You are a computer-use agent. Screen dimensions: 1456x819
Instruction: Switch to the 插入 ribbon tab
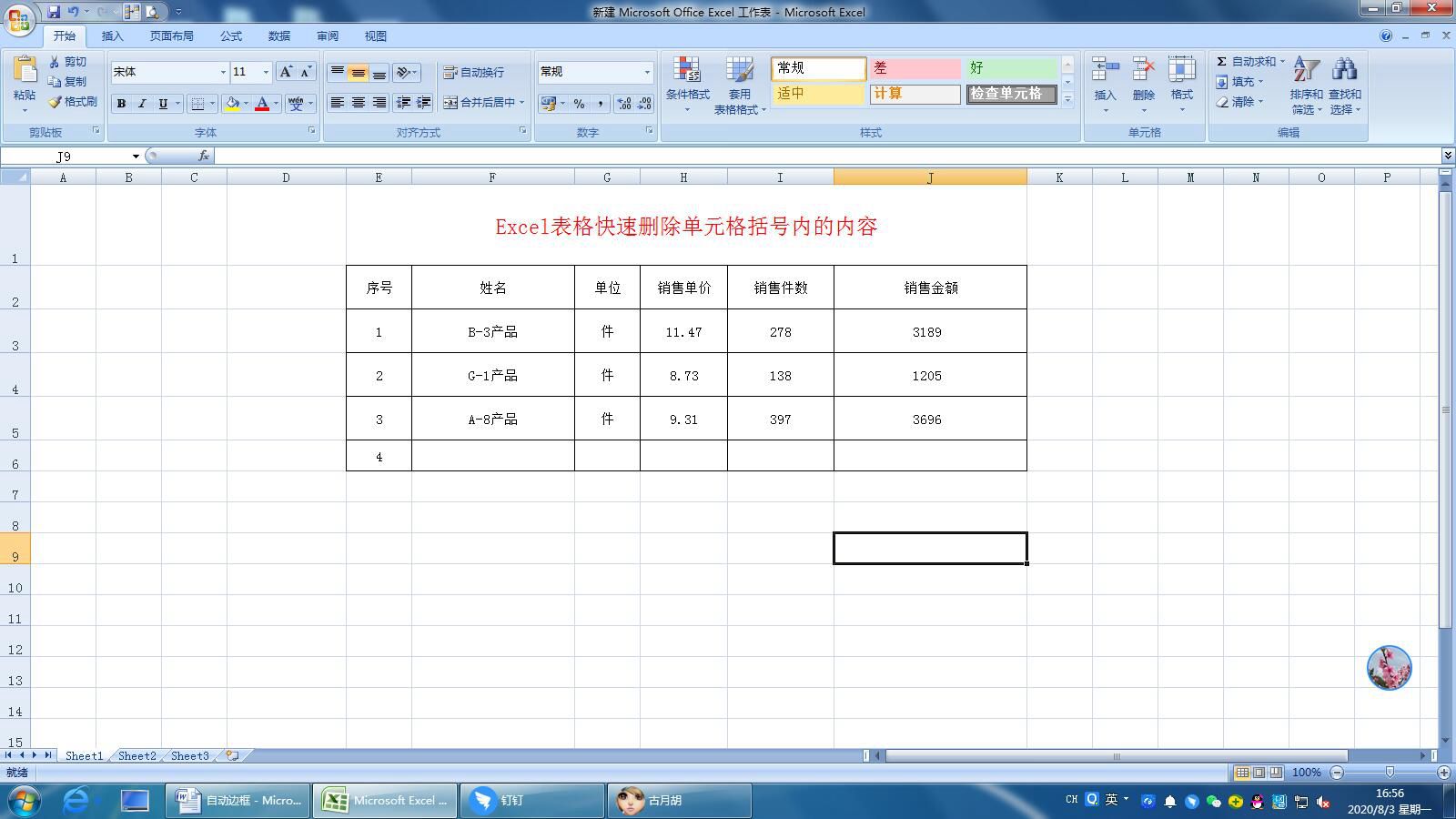[x=113, y=35]
